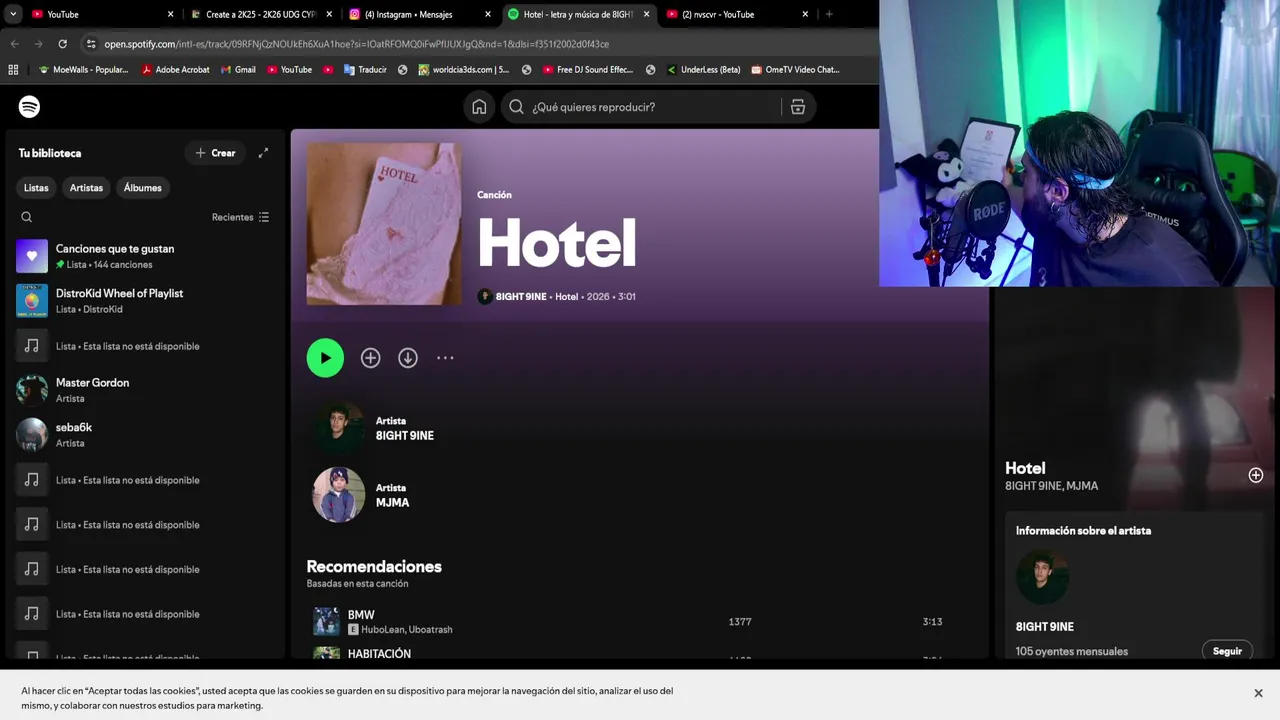The height and width of the screenshot is (720, 1280).
Task: Open the seba6k artist in the library
Action: point(145,435)
